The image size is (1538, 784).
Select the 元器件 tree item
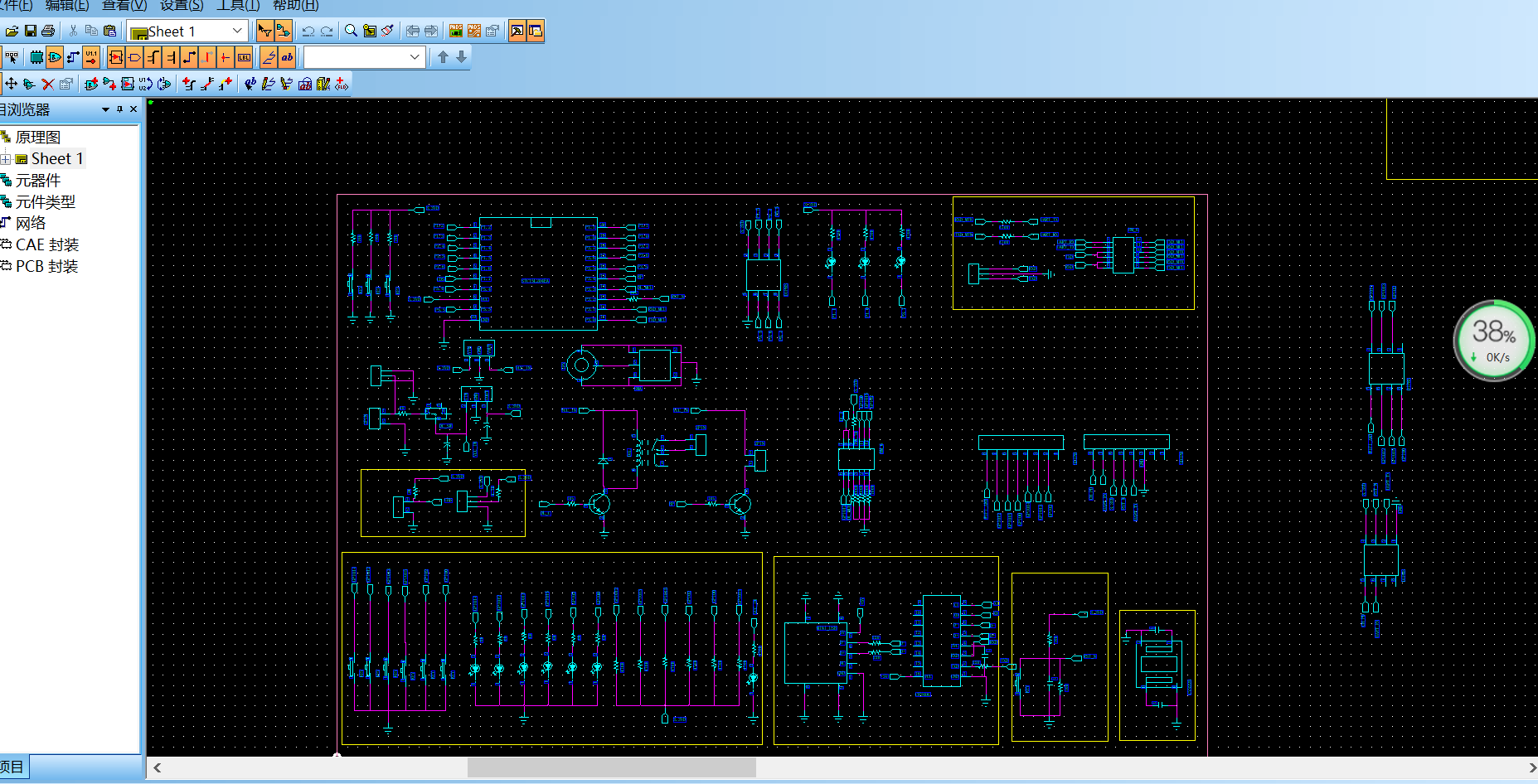tap(37, 181)
